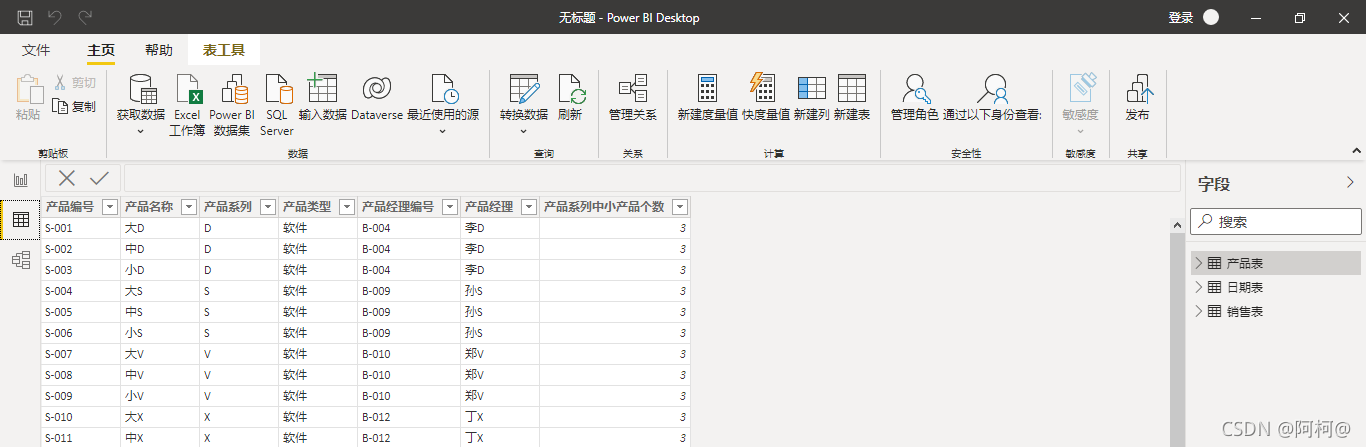The image size is (1366, 447).
Task: Select cell 郑V in S-009 row
Action: 500,396
